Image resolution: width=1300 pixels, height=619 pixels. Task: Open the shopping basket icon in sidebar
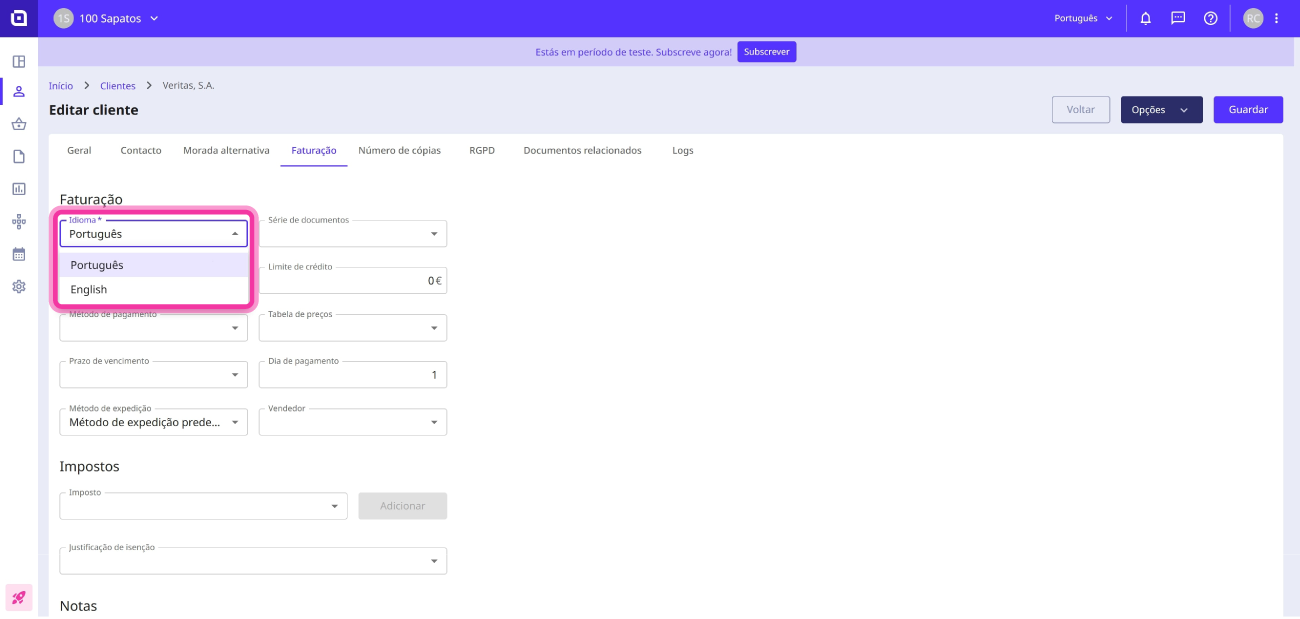(19, 124)
